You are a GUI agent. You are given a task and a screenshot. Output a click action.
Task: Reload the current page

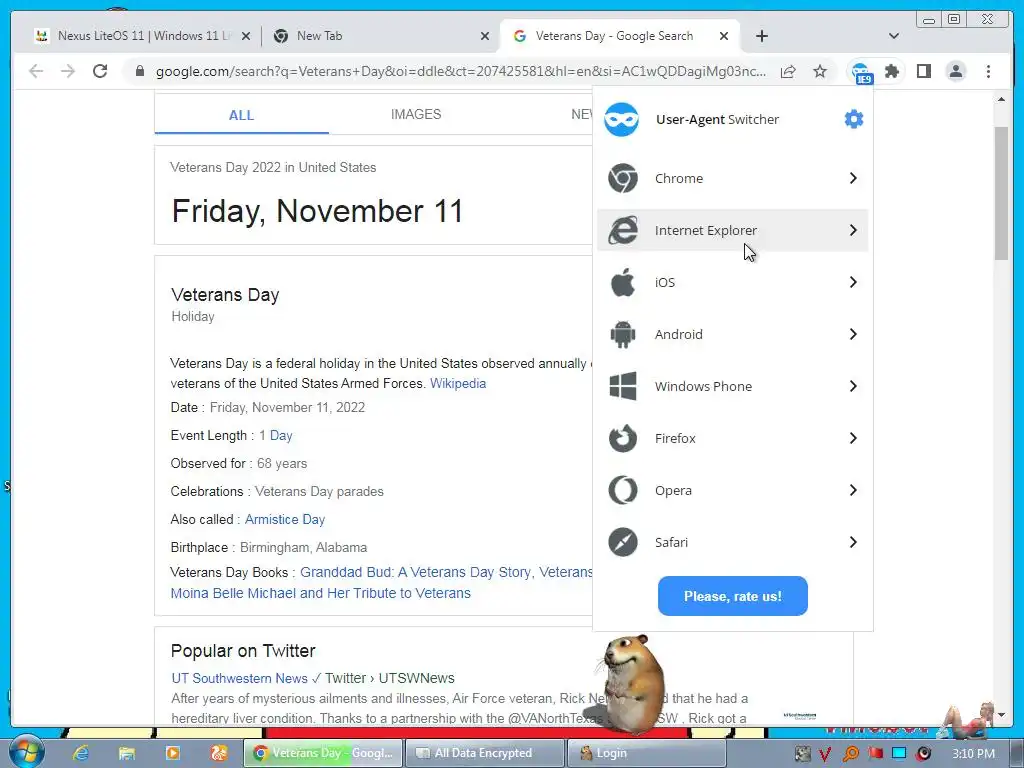tap(100, 71)
